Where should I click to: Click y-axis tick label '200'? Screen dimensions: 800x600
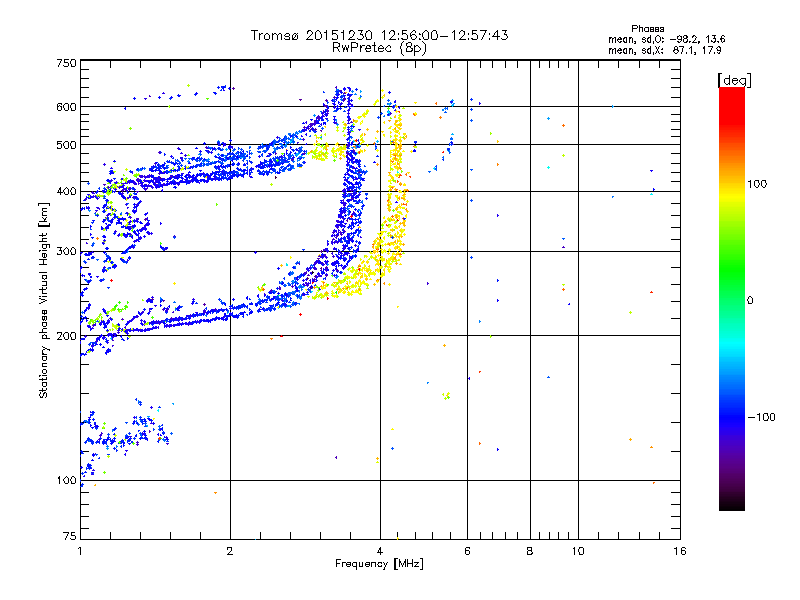point(66,336)
